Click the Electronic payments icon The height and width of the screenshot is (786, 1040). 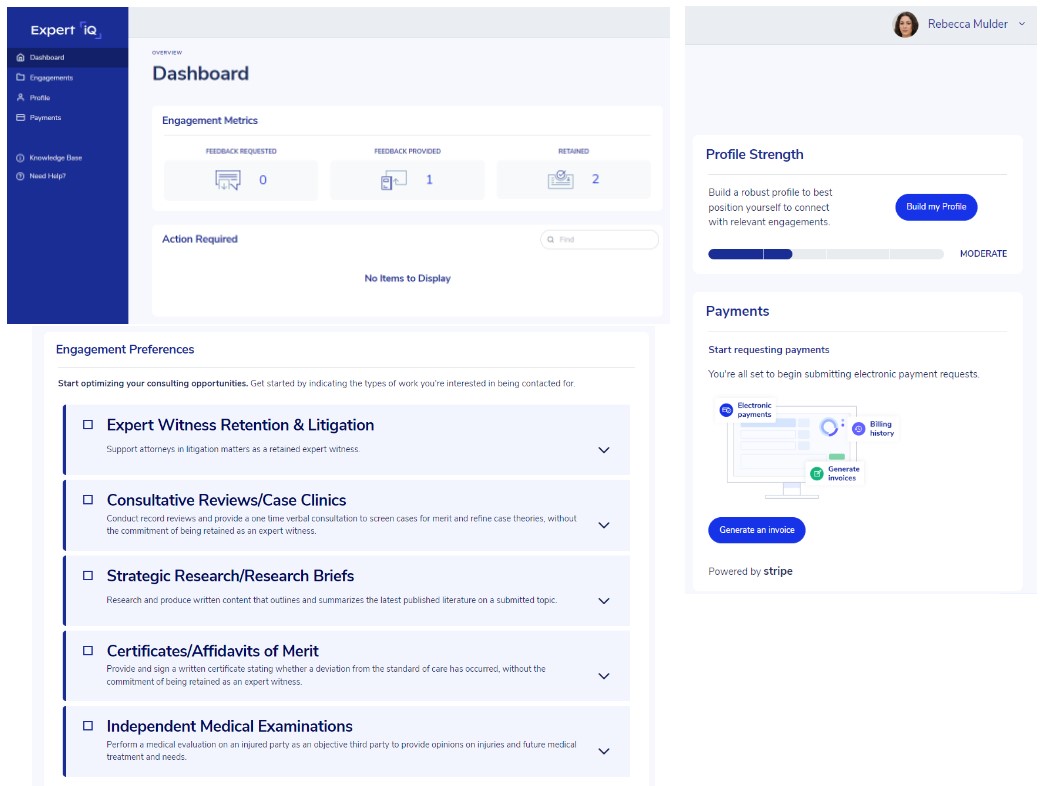click(x=726, y=410)
